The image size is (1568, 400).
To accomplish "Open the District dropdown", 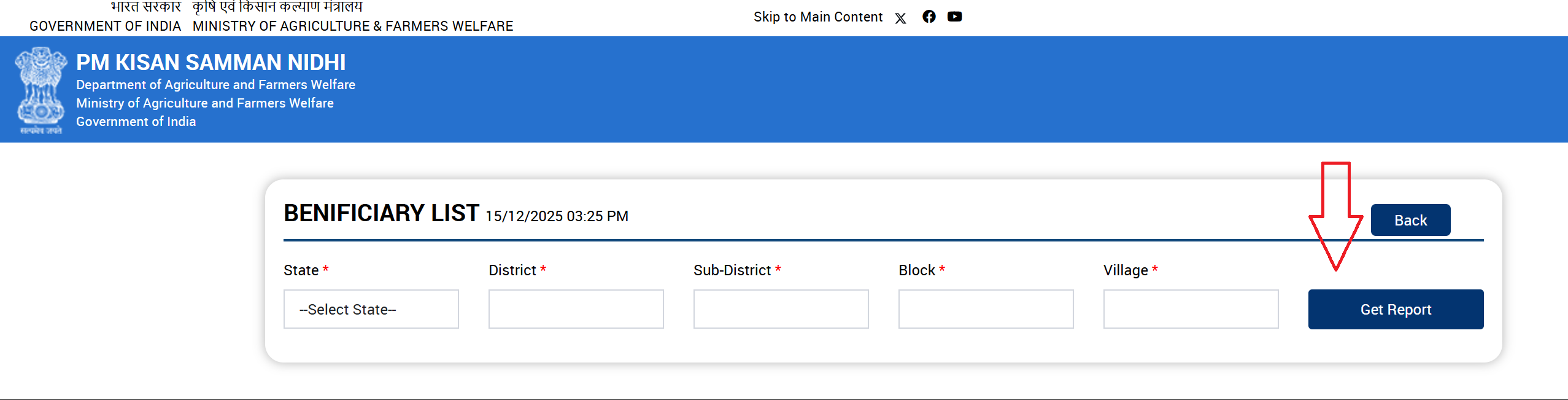I will point(576,309).
